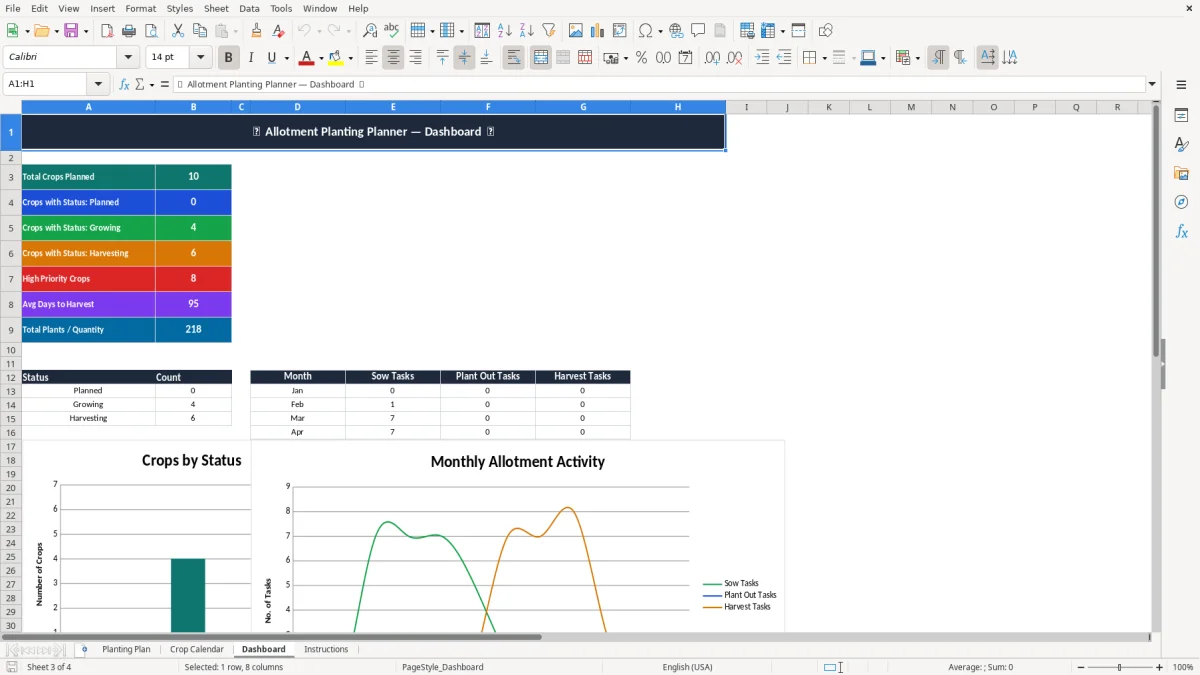
Task: Click the zoom in plus button
Action: point(1160,667)
